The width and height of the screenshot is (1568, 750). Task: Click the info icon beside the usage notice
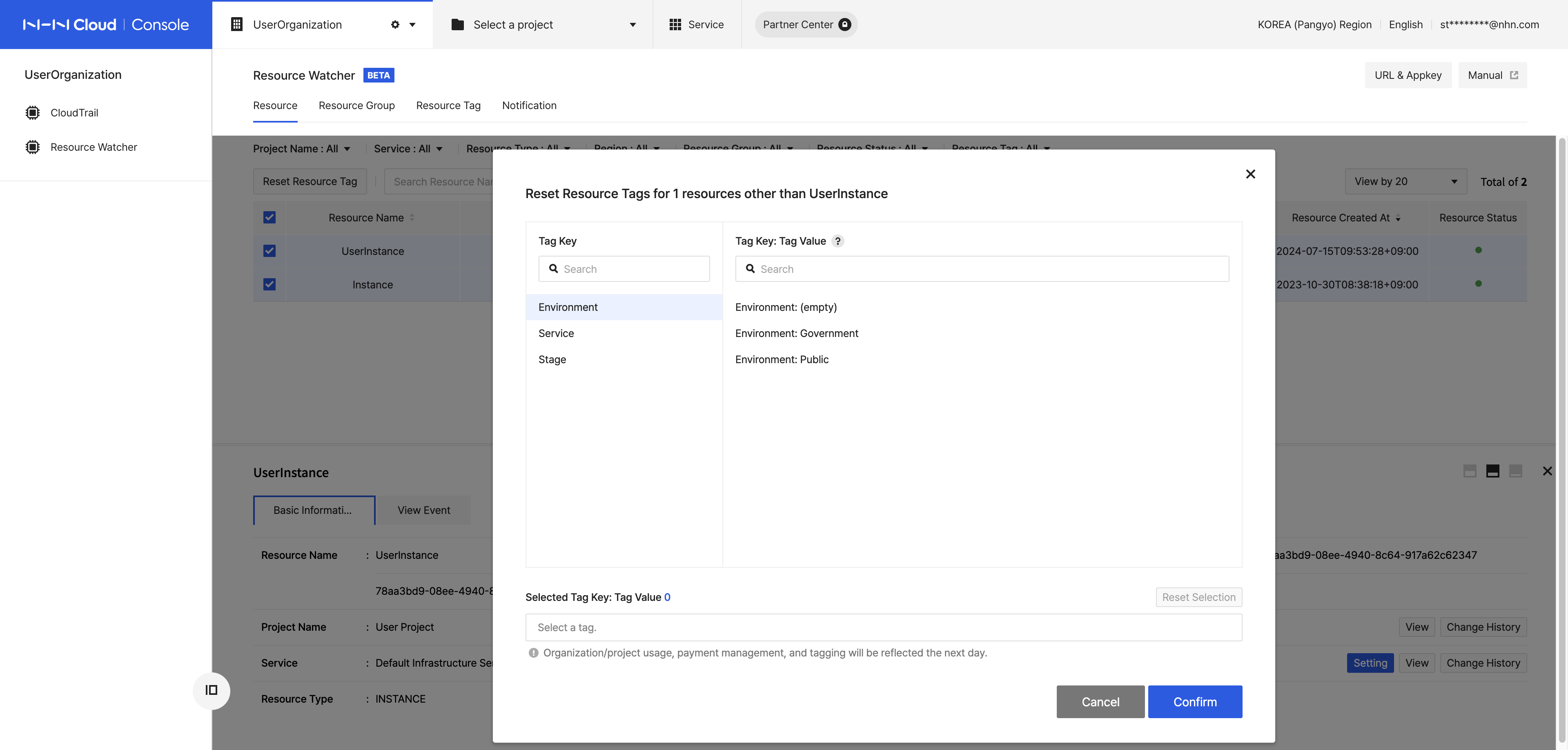click(x=533, y=653)
